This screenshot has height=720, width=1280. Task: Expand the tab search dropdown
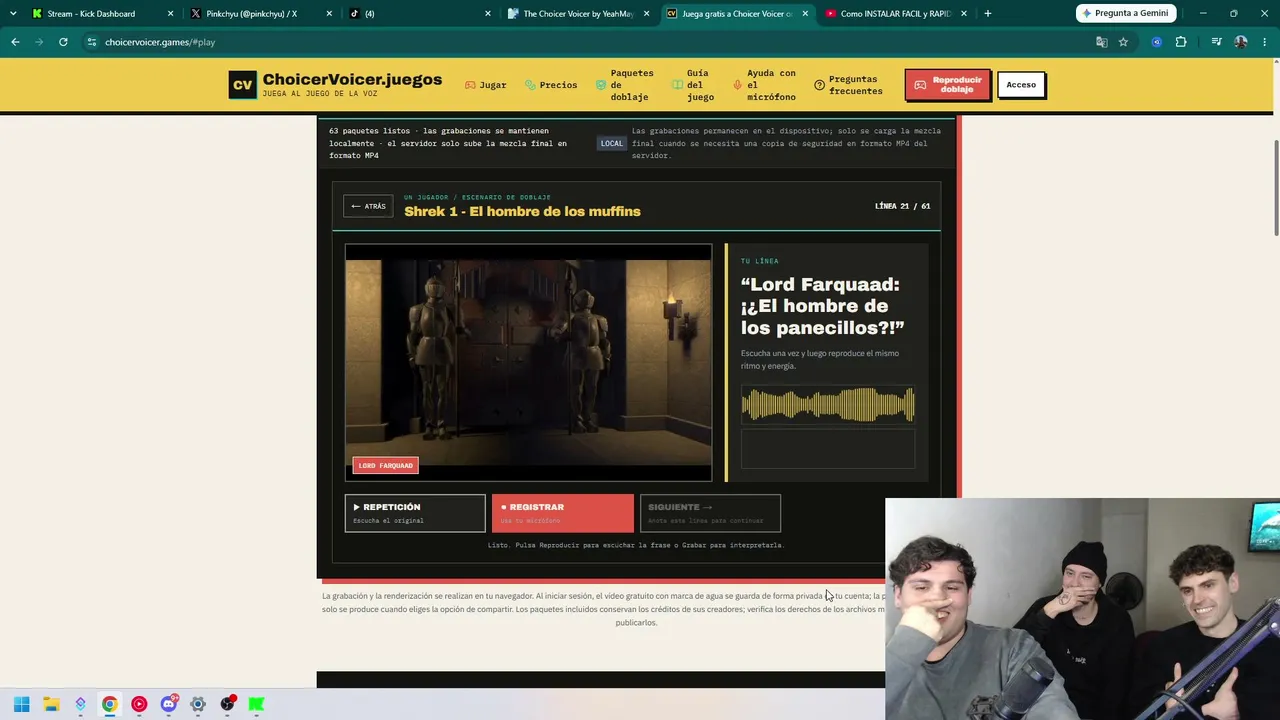coord(13,14)
